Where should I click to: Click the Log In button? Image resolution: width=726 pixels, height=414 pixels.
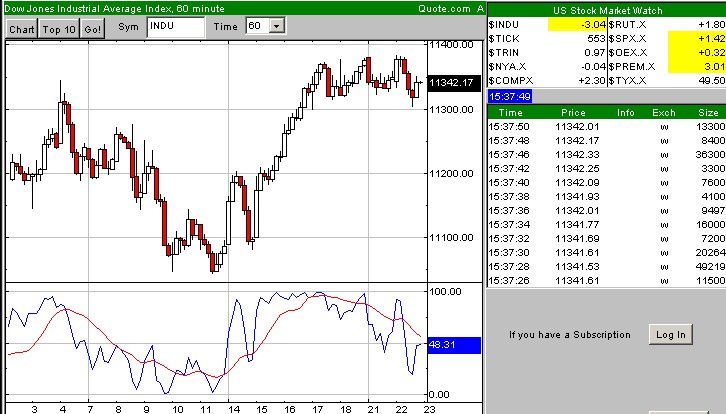tap(670, 334)
